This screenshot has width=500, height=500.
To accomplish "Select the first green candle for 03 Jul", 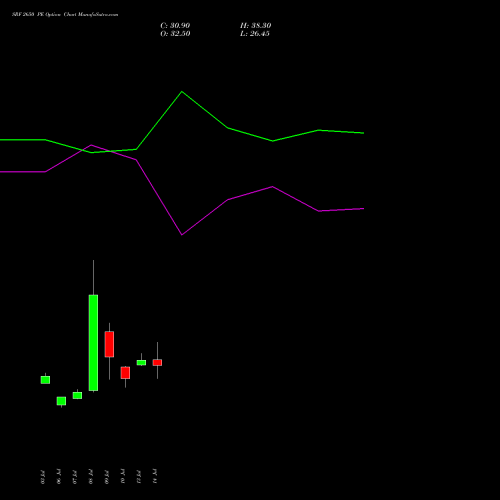I will coord(45,380).
